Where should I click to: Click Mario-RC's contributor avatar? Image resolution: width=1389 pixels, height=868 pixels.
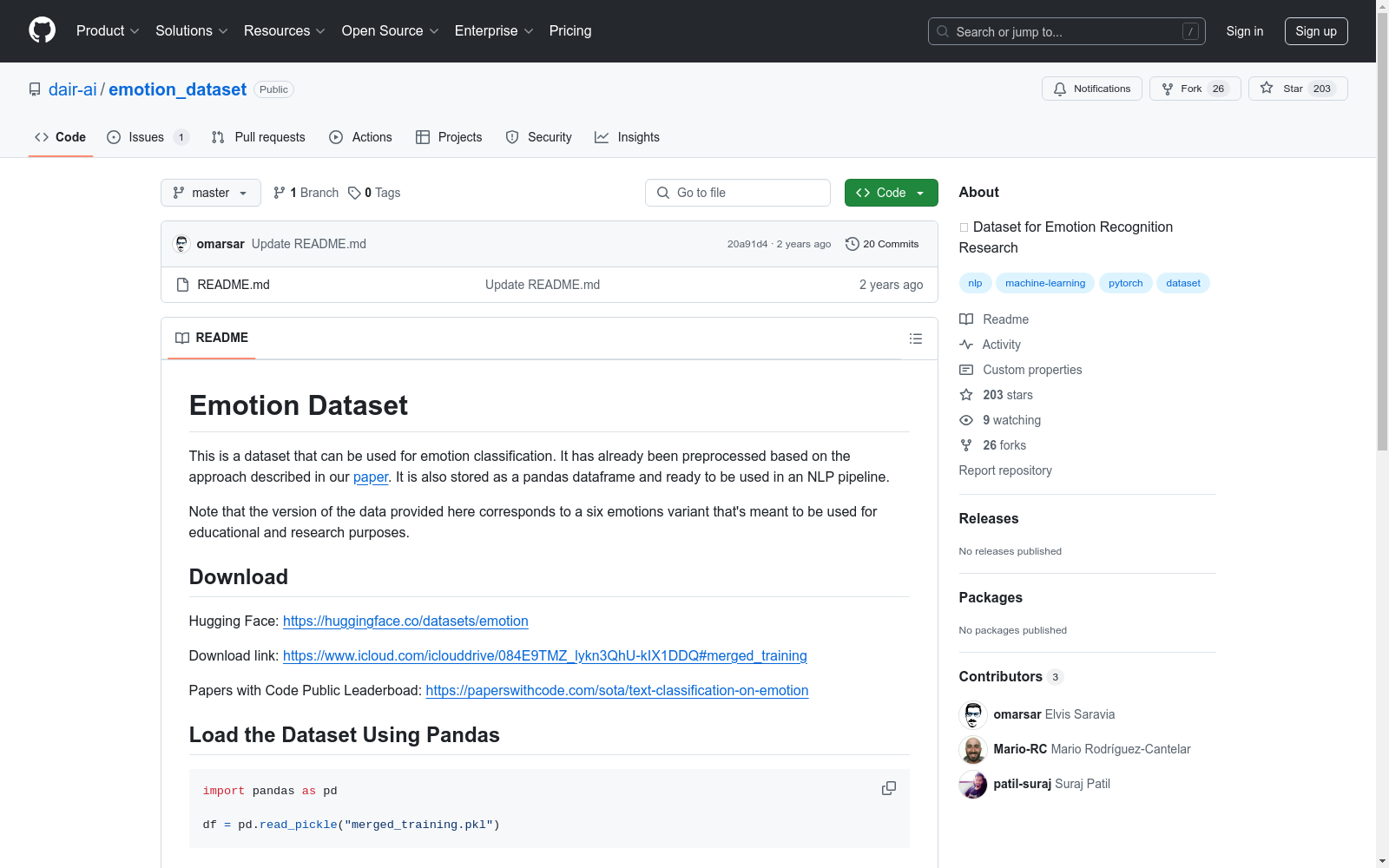tap(973, 749)
